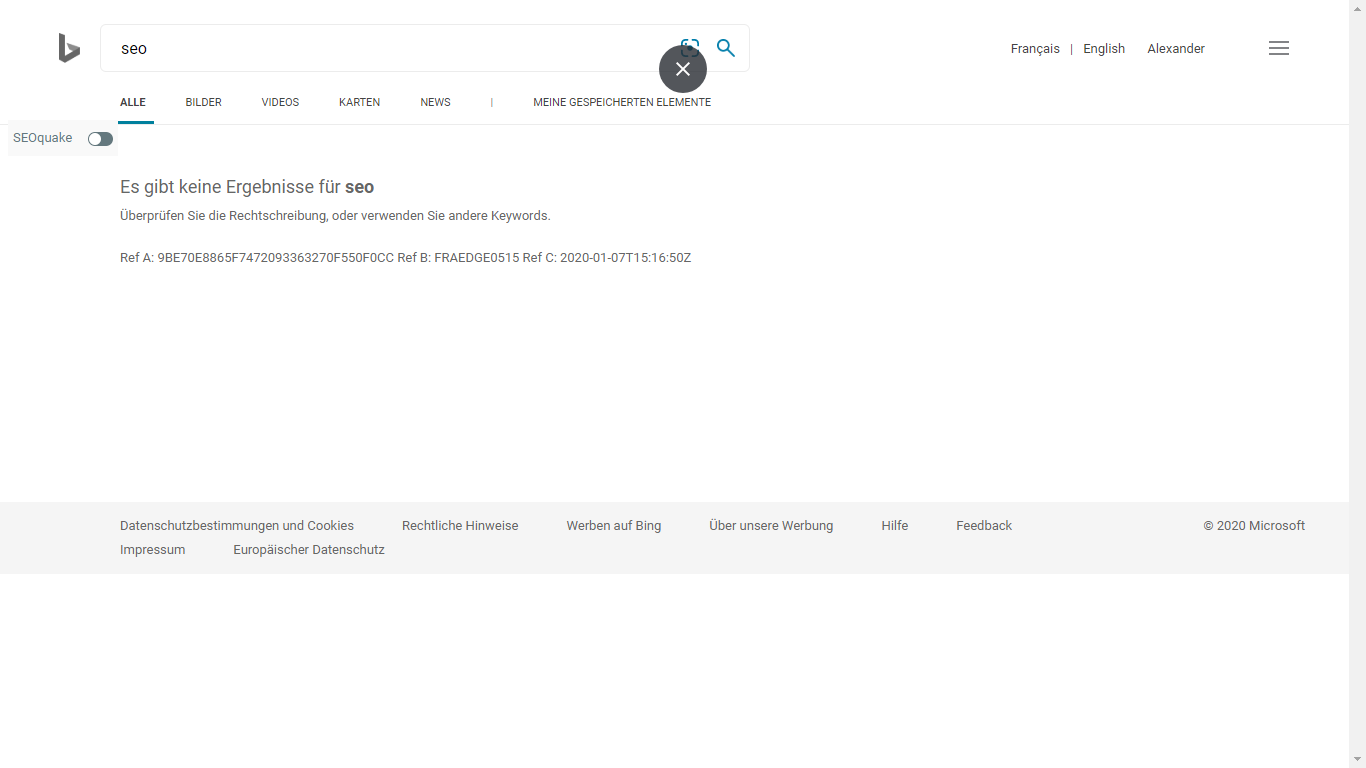Switch to the BILDER tab
Viewport: 1366px width, 768px height.
click(203, 102)
